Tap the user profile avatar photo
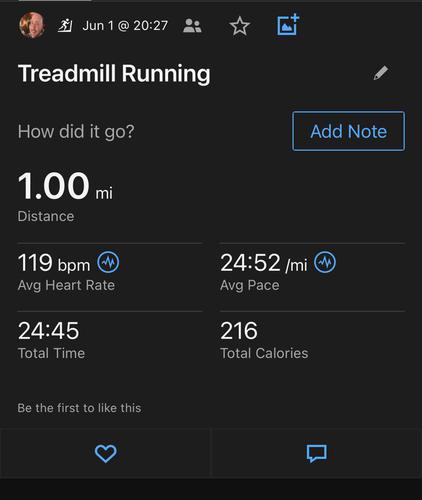Screen dimensions: 422x500 [32, 25]
